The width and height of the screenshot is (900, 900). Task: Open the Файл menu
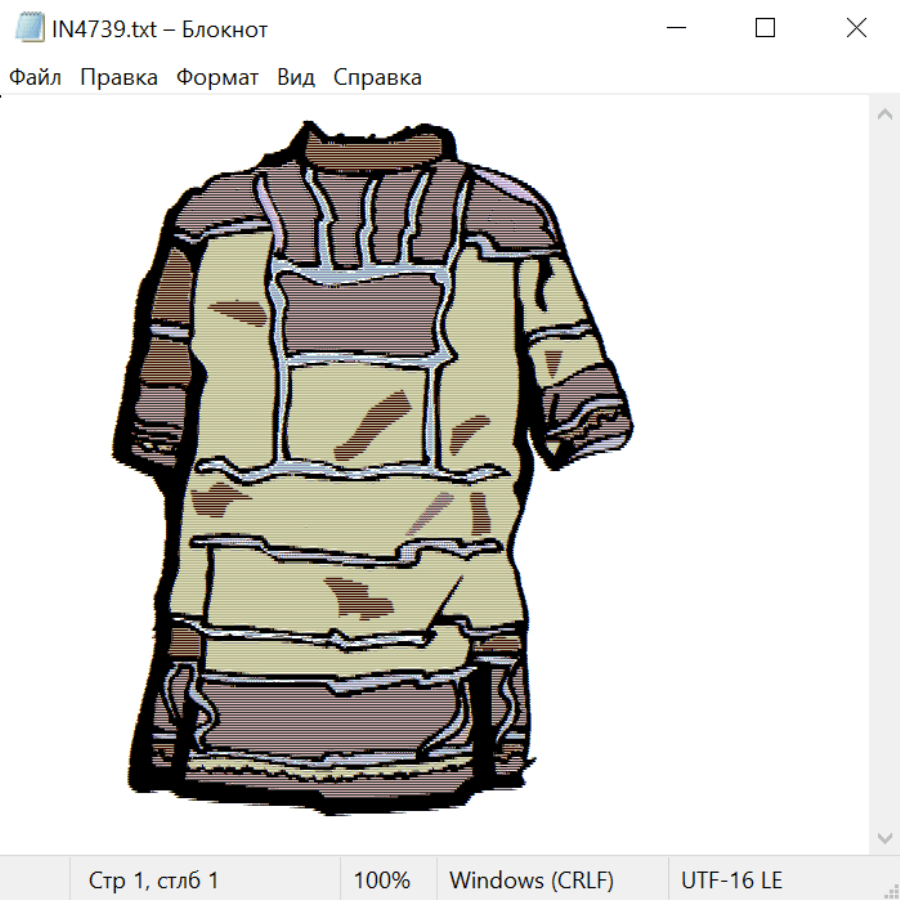pos(35,77)
